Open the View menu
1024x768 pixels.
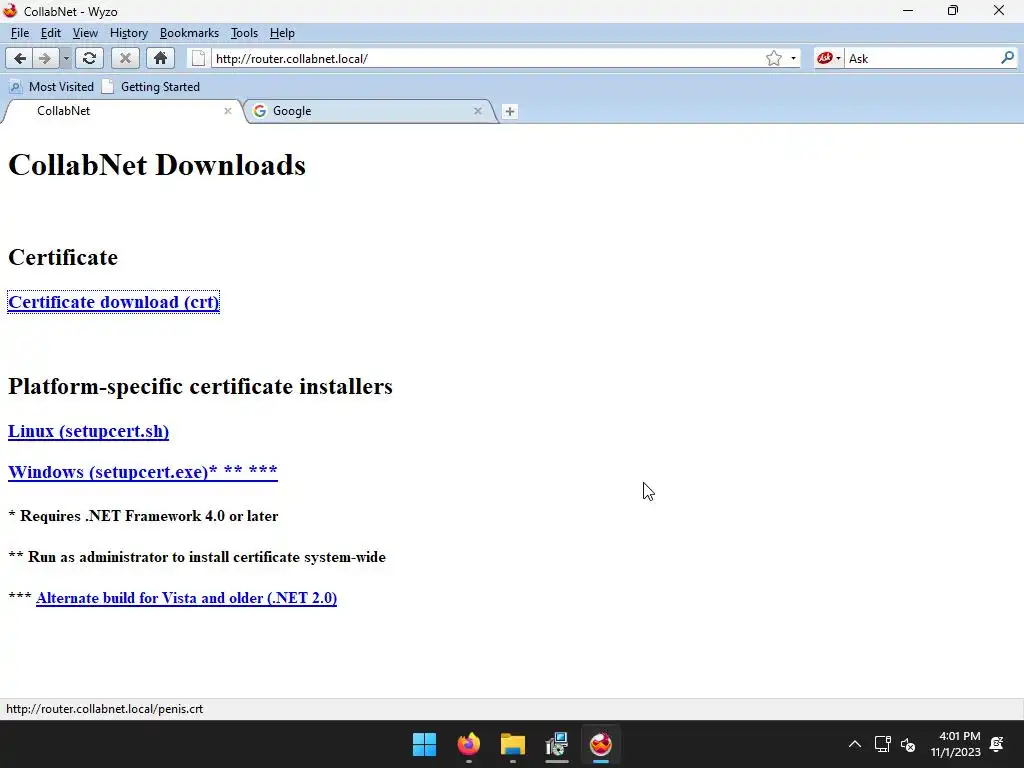pyautogui.click(x=85, y=33)
